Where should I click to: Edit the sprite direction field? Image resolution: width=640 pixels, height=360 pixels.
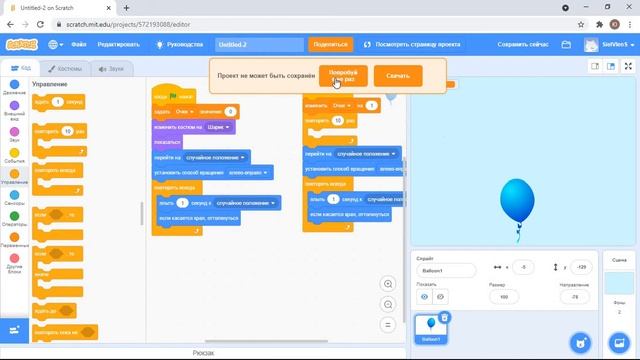pos(575,297)
